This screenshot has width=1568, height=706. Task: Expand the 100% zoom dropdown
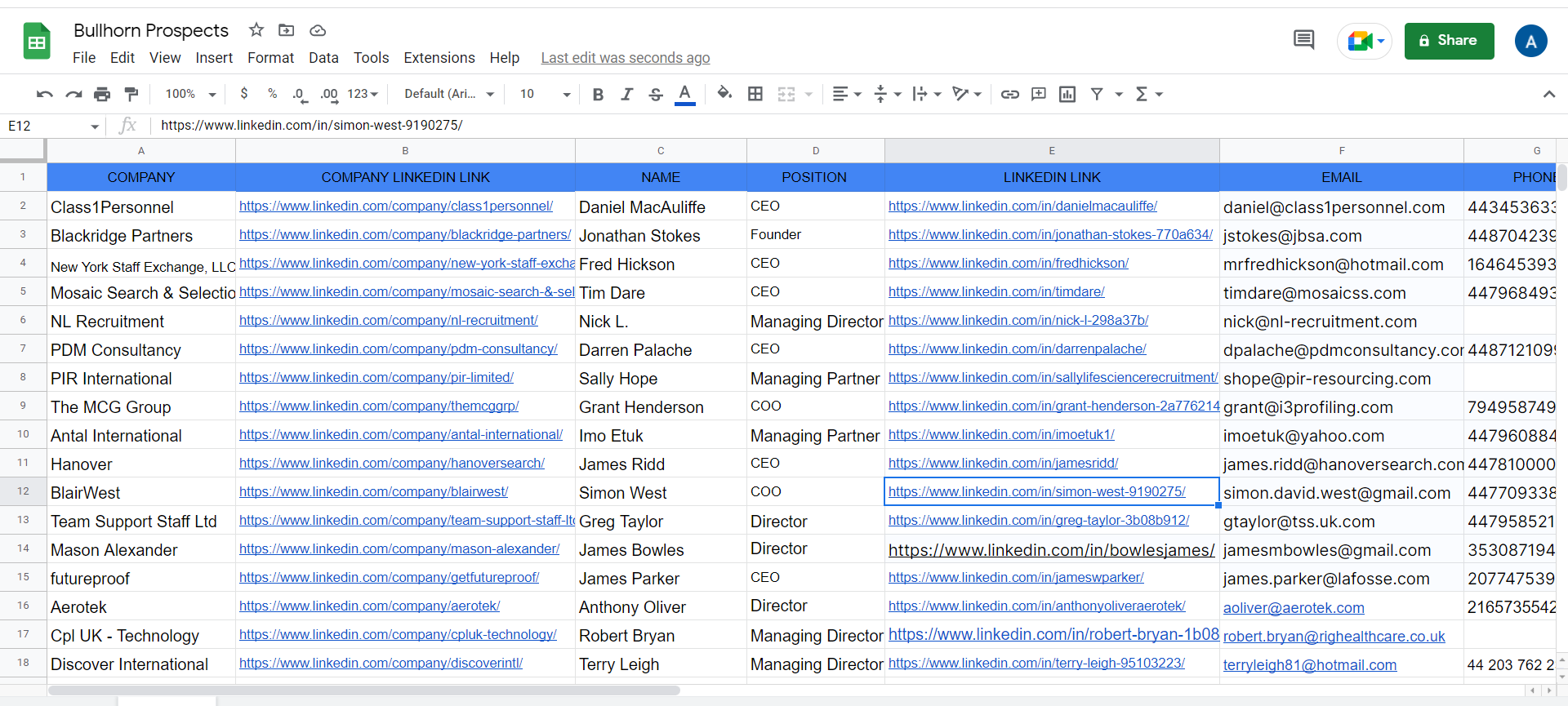[190, 95]
